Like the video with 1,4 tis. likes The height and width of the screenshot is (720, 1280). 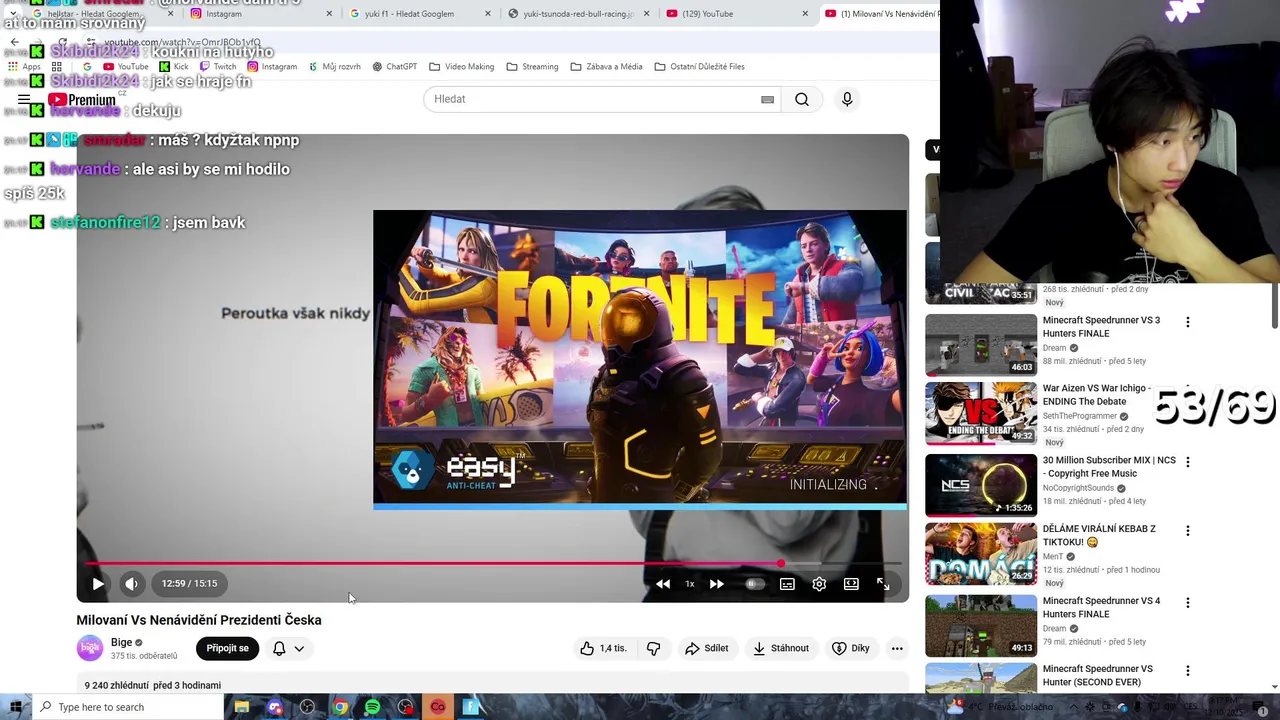(x=603, y=648)
